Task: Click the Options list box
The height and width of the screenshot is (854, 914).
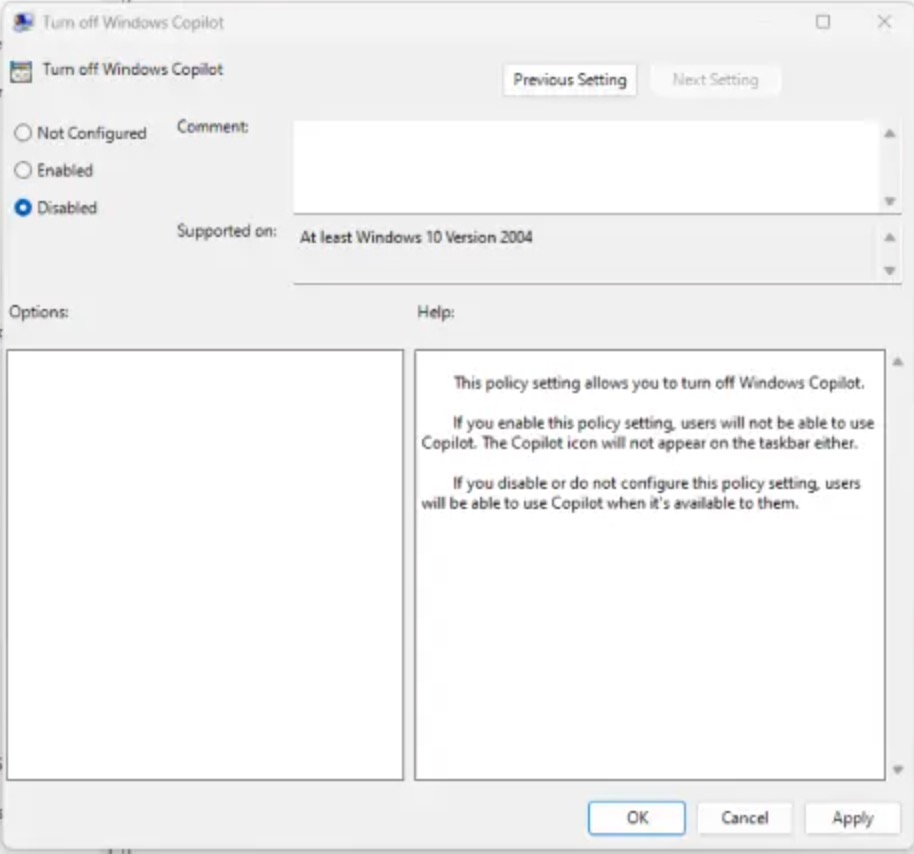Action: pos(205,564)
